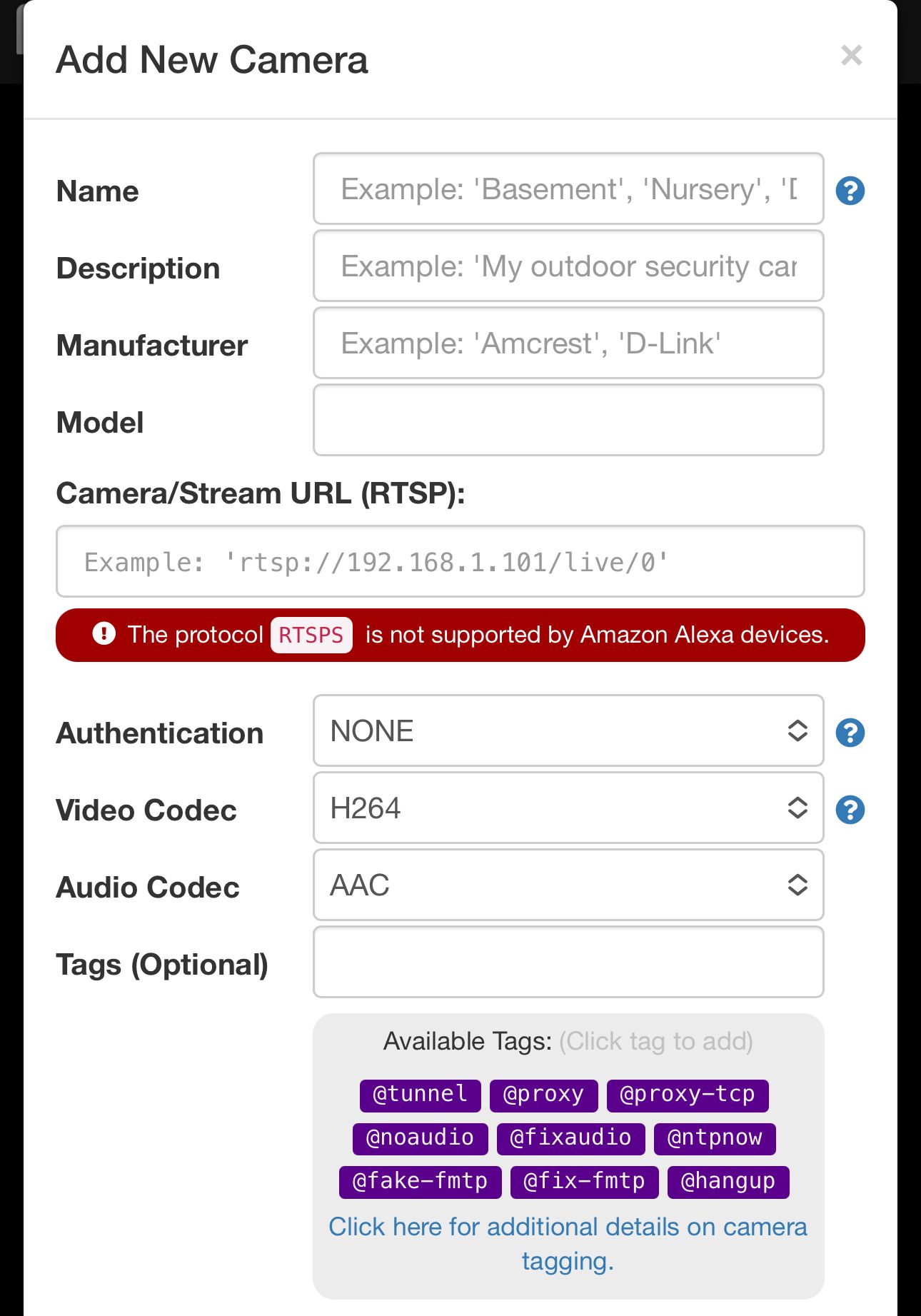Click the Authentication label
The width and height of the screenshot is (921, 1316).
[160, 733]
